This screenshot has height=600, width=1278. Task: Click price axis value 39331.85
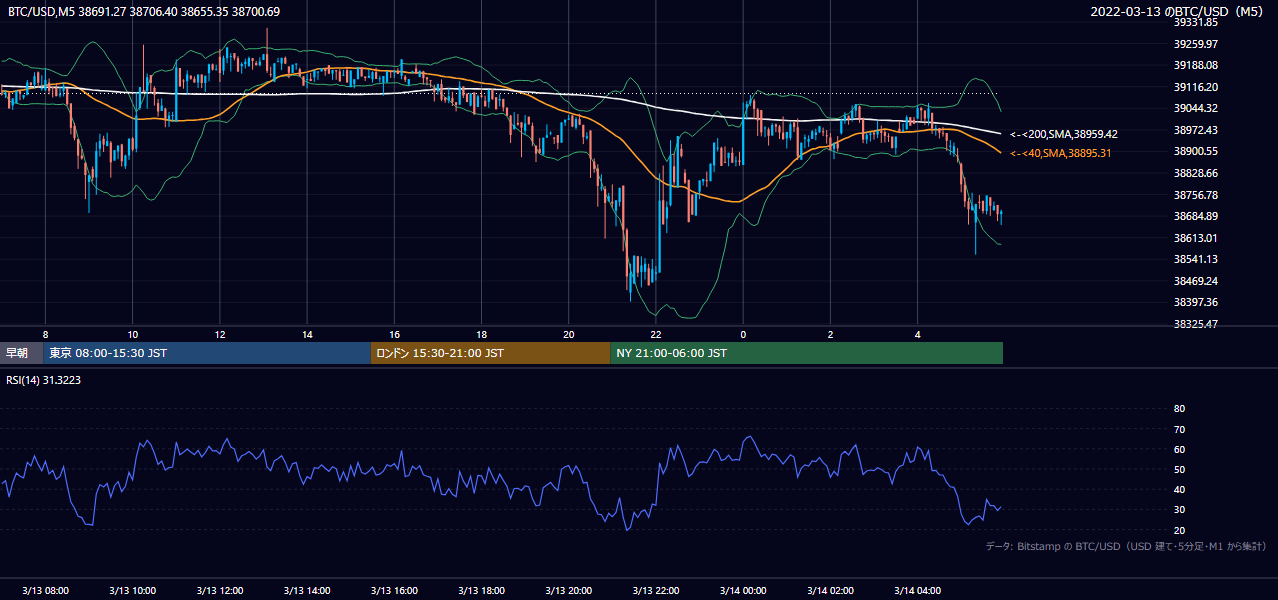(1195, 22)
